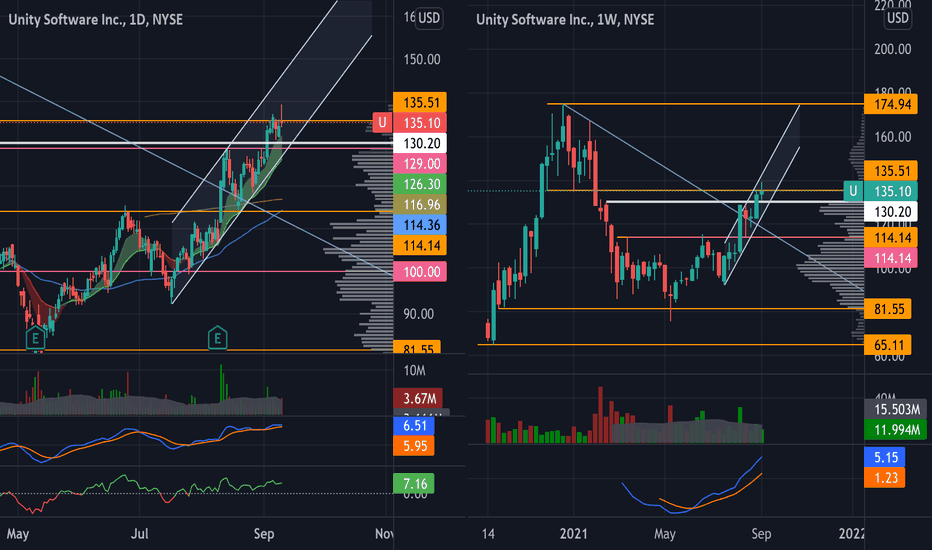Click the earnings E marker in August
The width and height of the screenshot is (932, 550).
click(218, 338)
